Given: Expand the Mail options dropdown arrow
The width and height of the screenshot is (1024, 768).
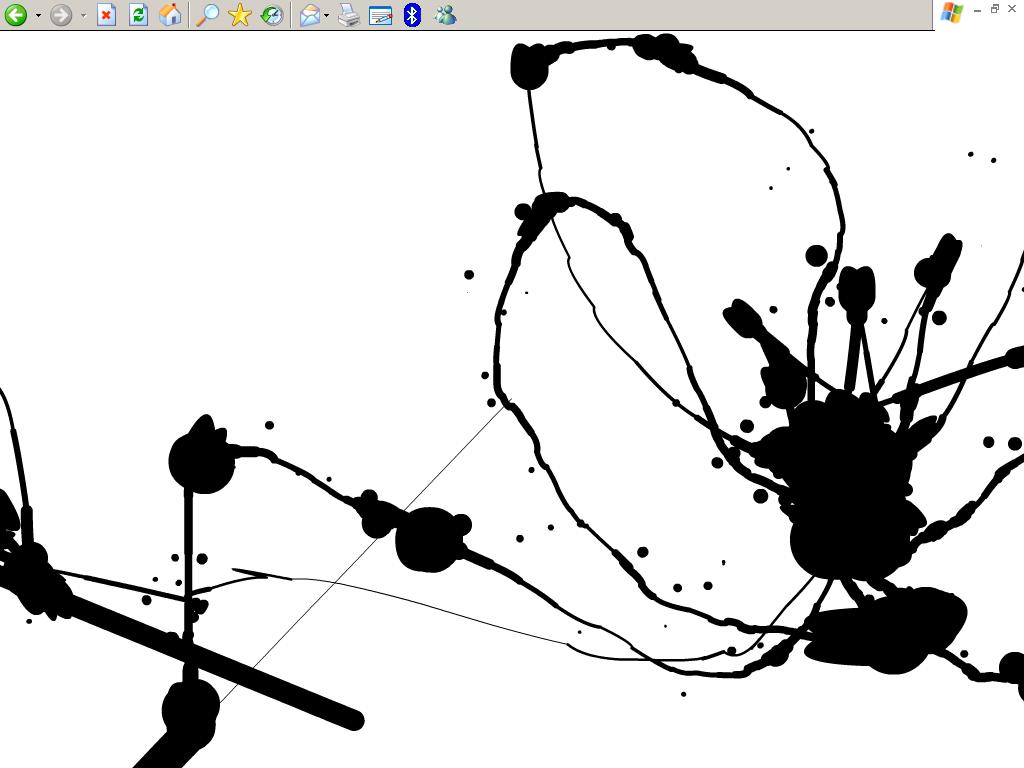Looking at the screenshot, I should coord(327,15).
